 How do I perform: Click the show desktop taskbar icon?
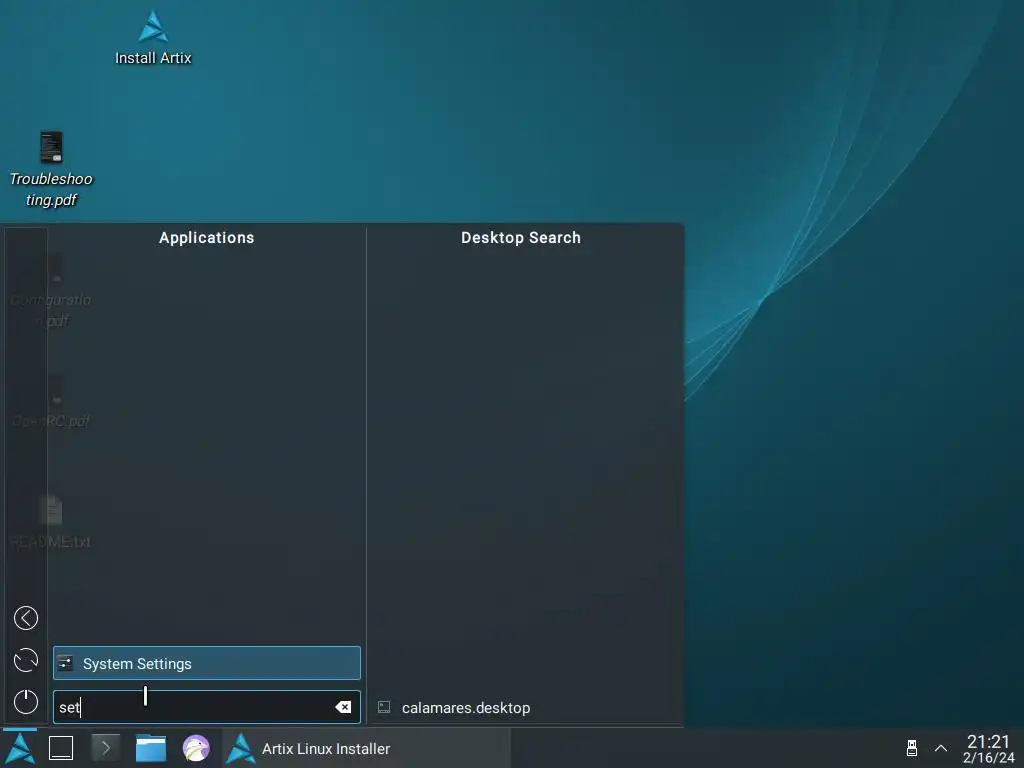(x=61, y=748)
